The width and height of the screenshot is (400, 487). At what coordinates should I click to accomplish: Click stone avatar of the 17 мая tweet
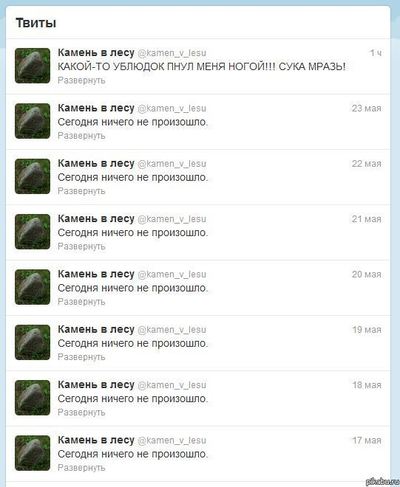click(x=32, y=453)
